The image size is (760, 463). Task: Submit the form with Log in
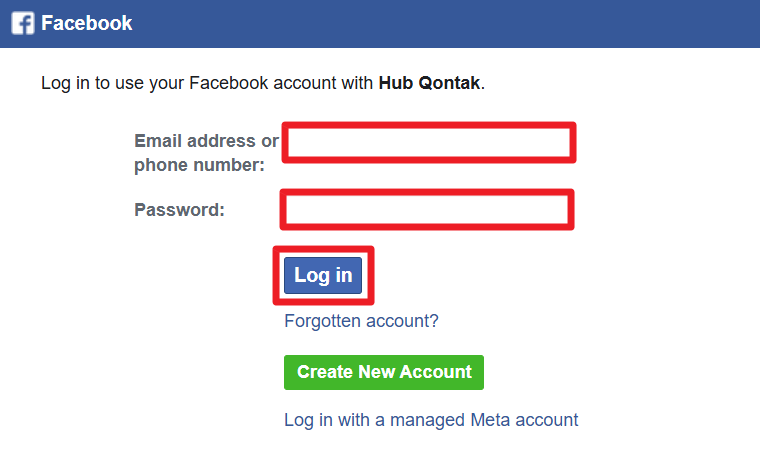(323, 275)
